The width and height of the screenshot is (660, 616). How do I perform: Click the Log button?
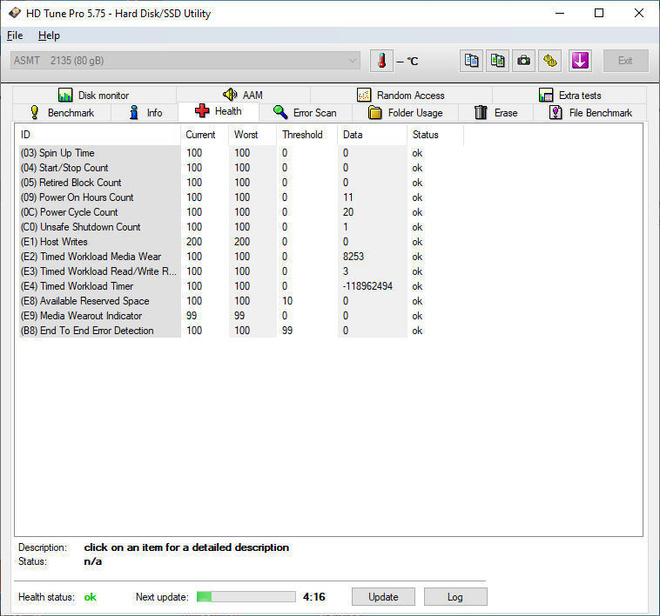tap(455, 597)
